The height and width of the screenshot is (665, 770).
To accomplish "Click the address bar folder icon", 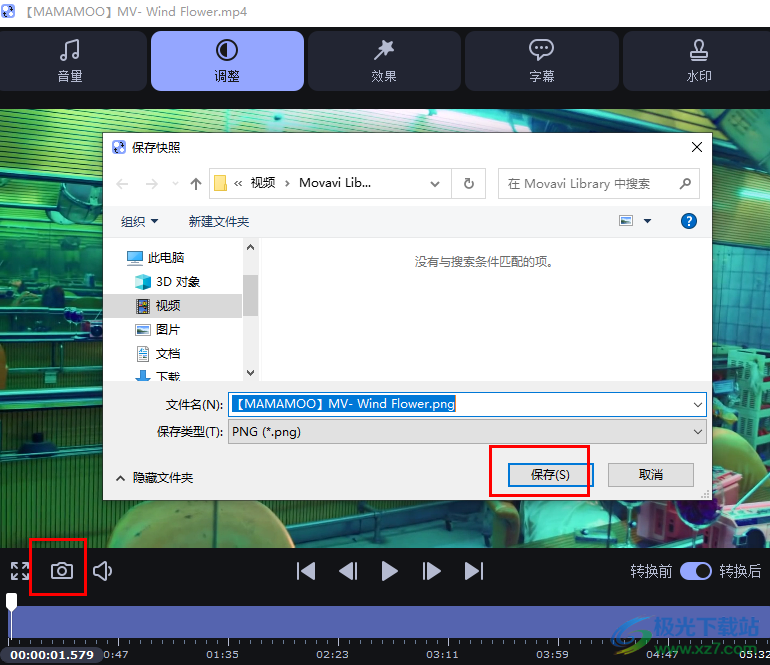I will coord(220,183).
